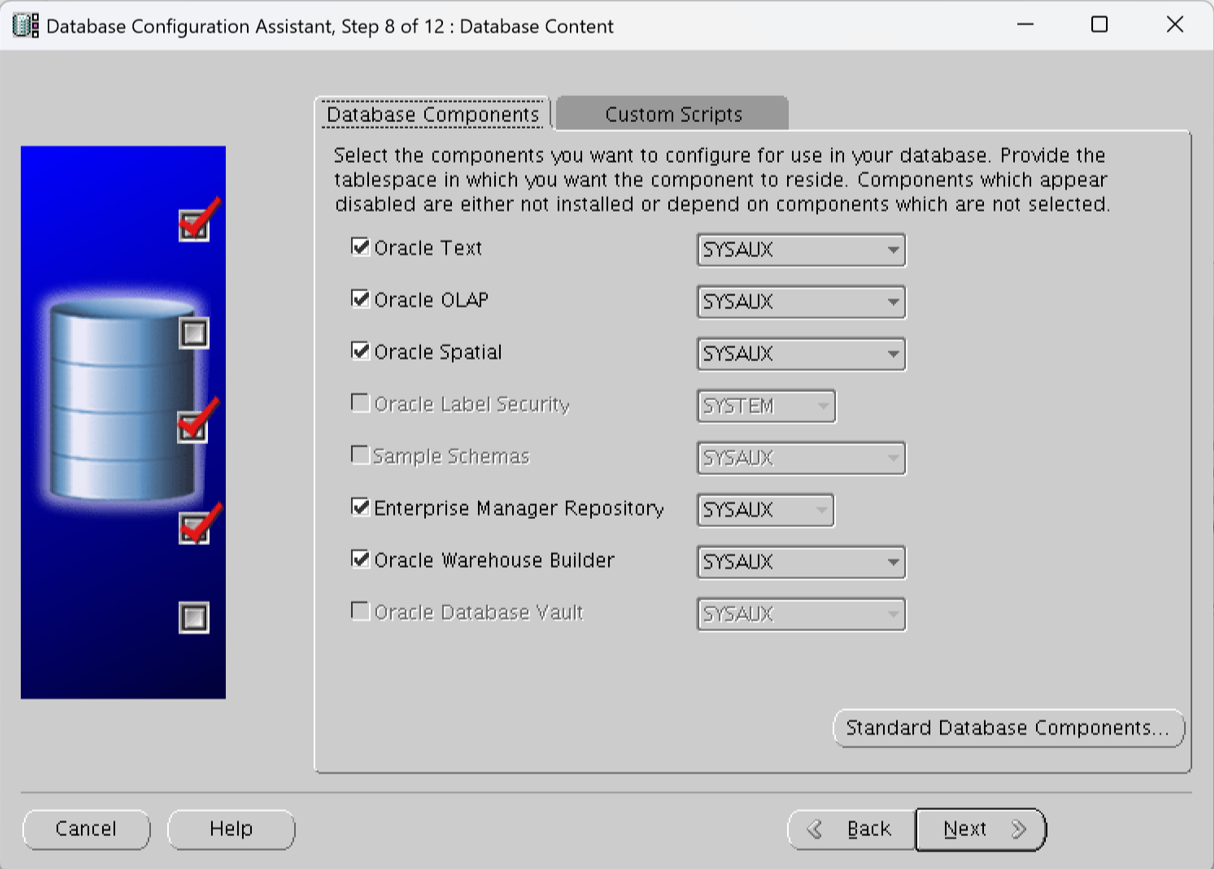Open Oracle Warehouse Builder tablespace dropdown
This screenshot has height=869, width=1214.
[800, 562]
